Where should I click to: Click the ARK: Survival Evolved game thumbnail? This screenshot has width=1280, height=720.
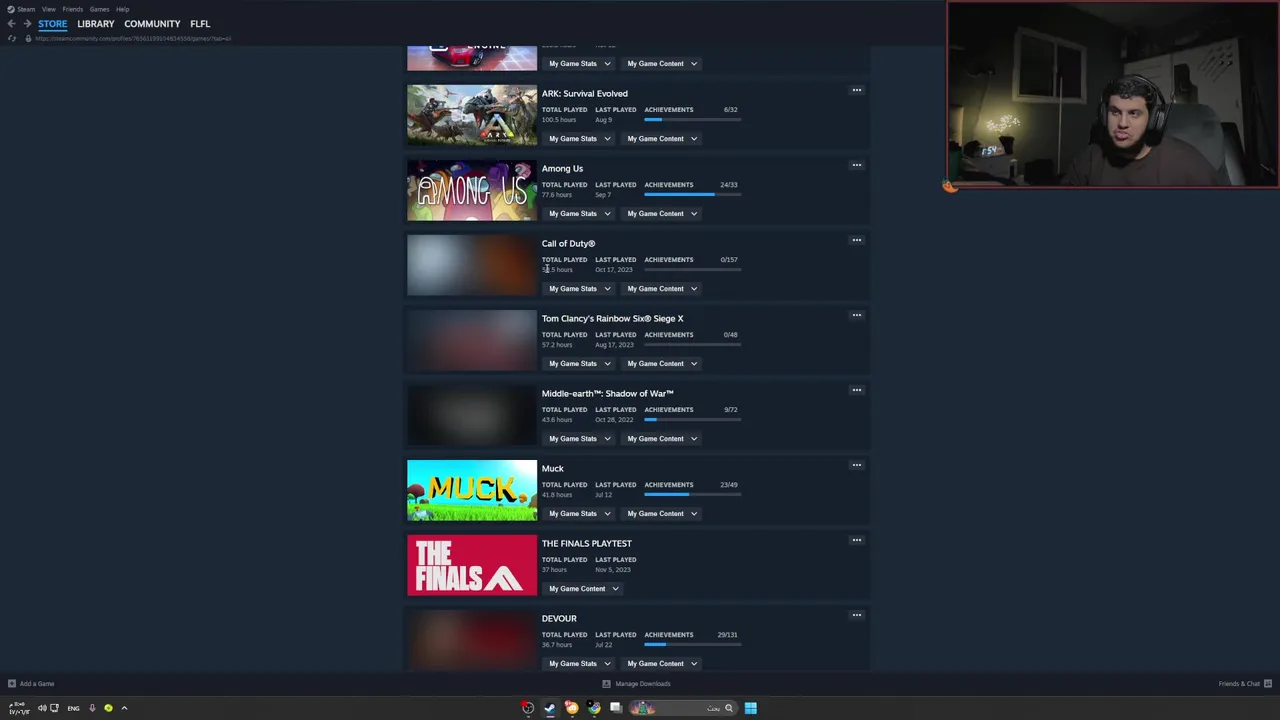pos(472,115)
